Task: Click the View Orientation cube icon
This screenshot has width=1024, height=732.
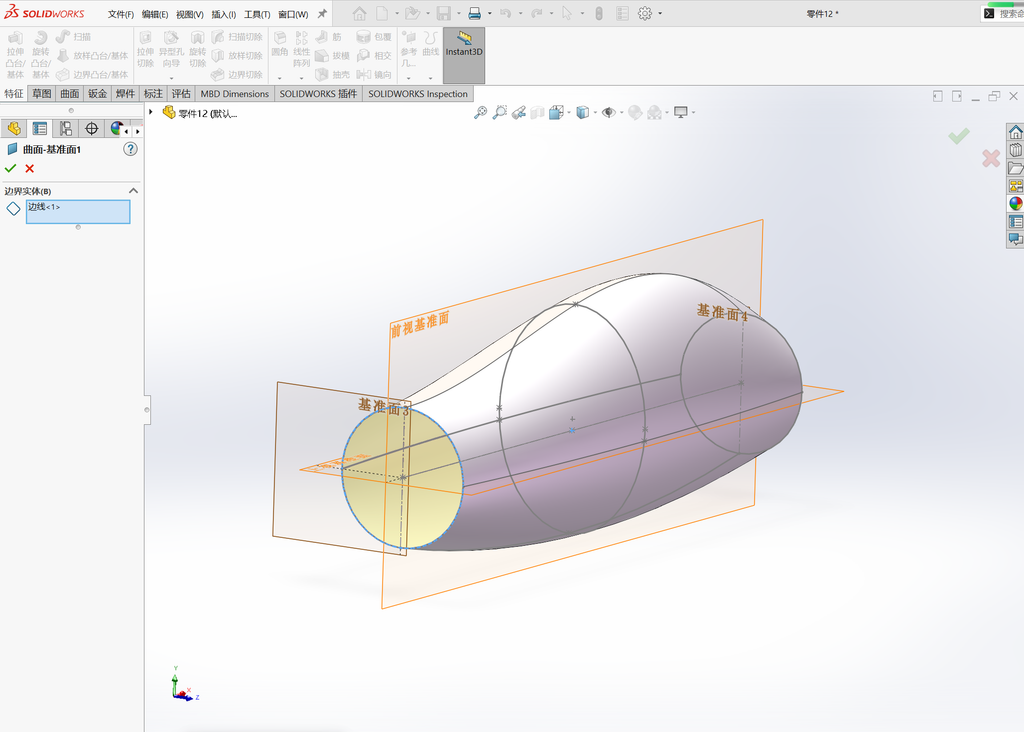Action: click(556, 112)
